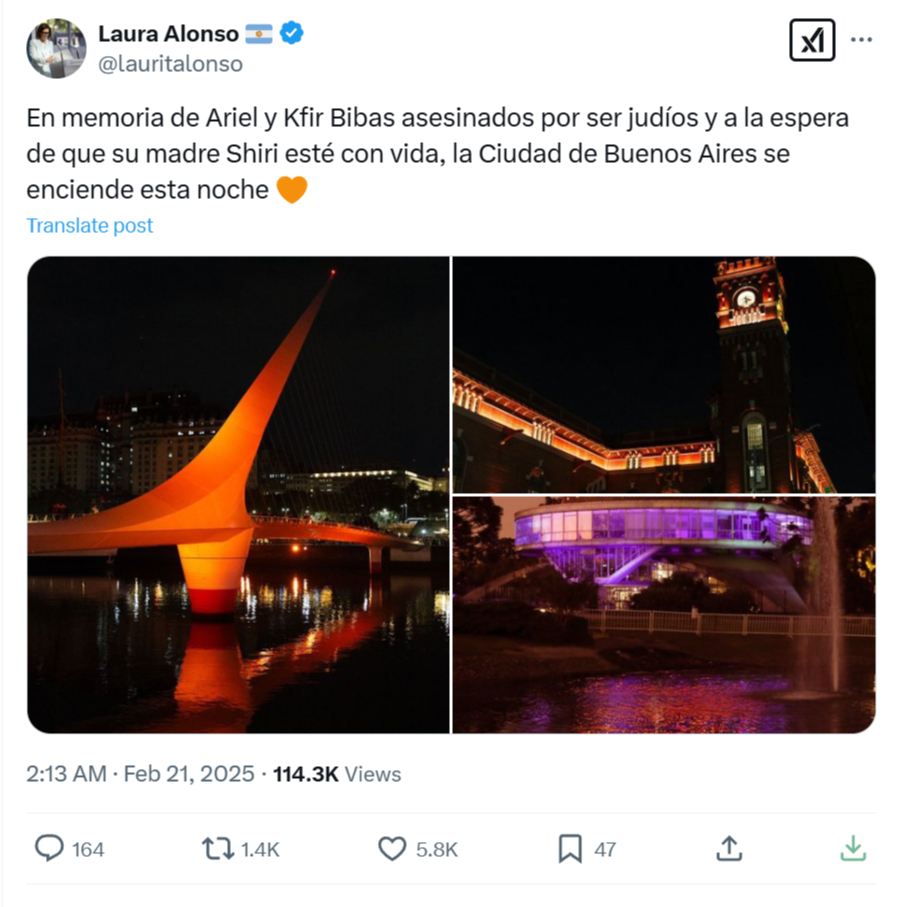Bookmark the post with the bookmark icon
900x907 pixels.
(x=570, y=849)
